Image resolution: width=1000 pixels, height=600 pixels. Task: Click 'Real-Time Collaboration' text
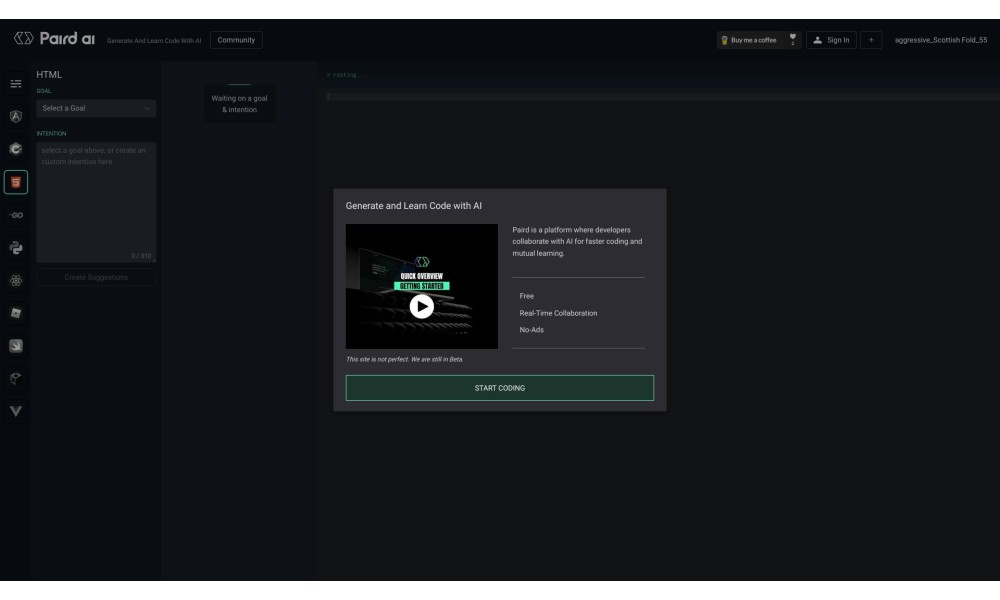click(558, 313)
